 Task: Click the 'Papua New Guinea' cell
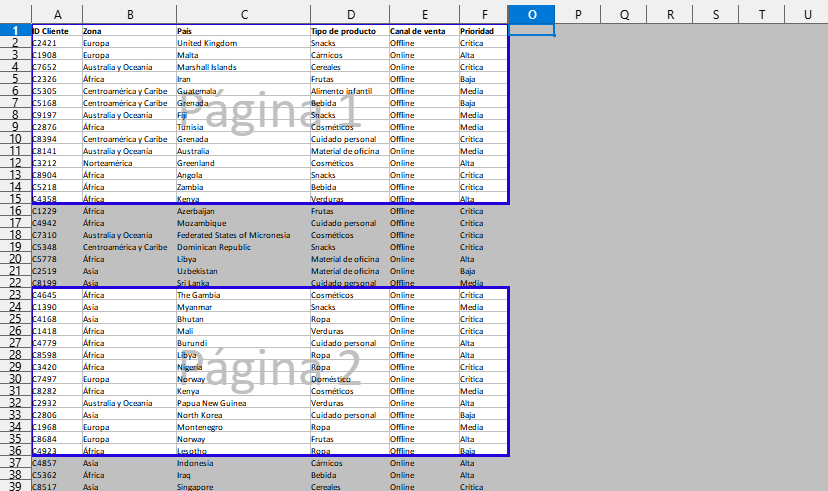tap(212, 403)
